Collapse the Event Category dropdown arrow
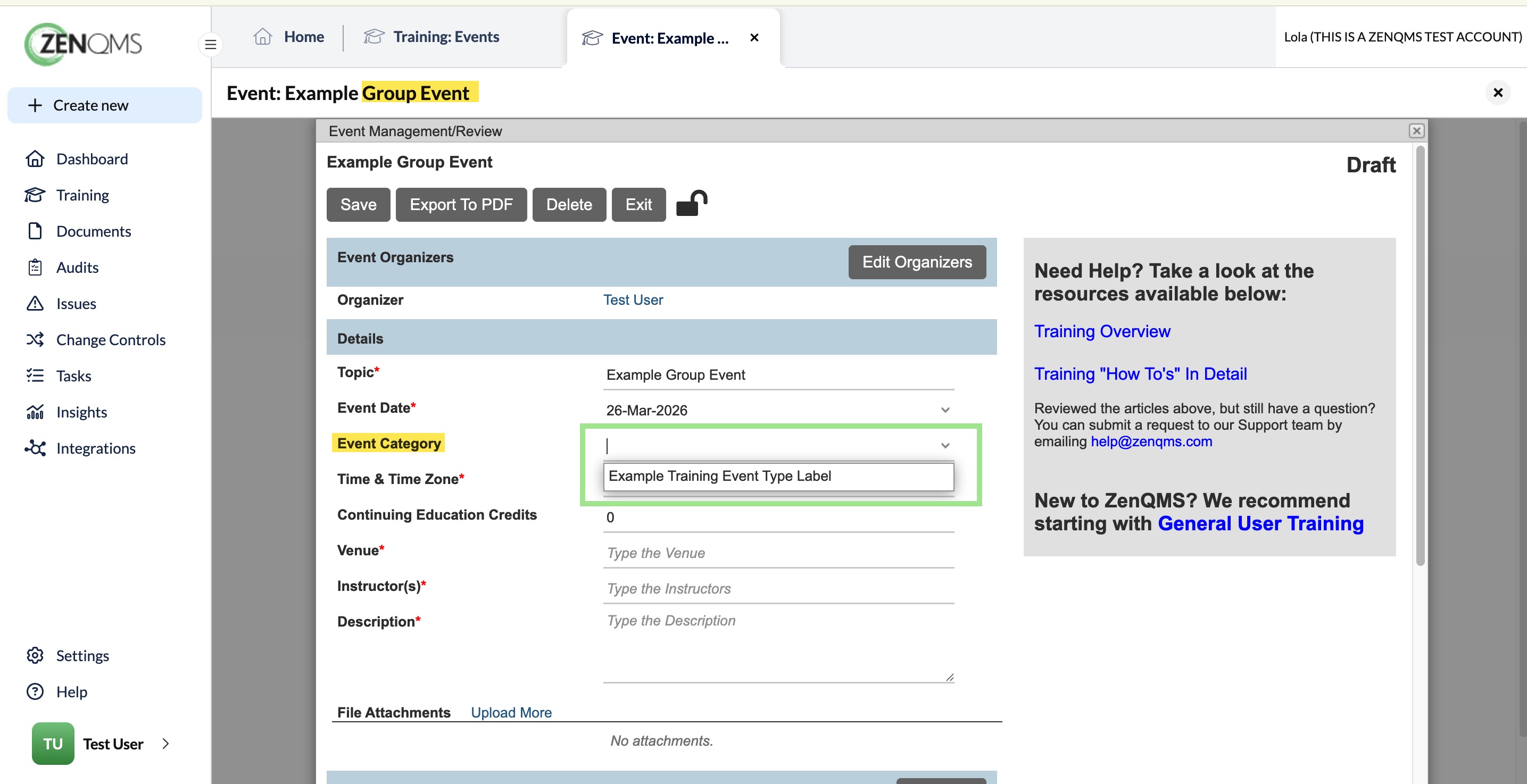Screen dimensions: 1527x784 [945, 446]
